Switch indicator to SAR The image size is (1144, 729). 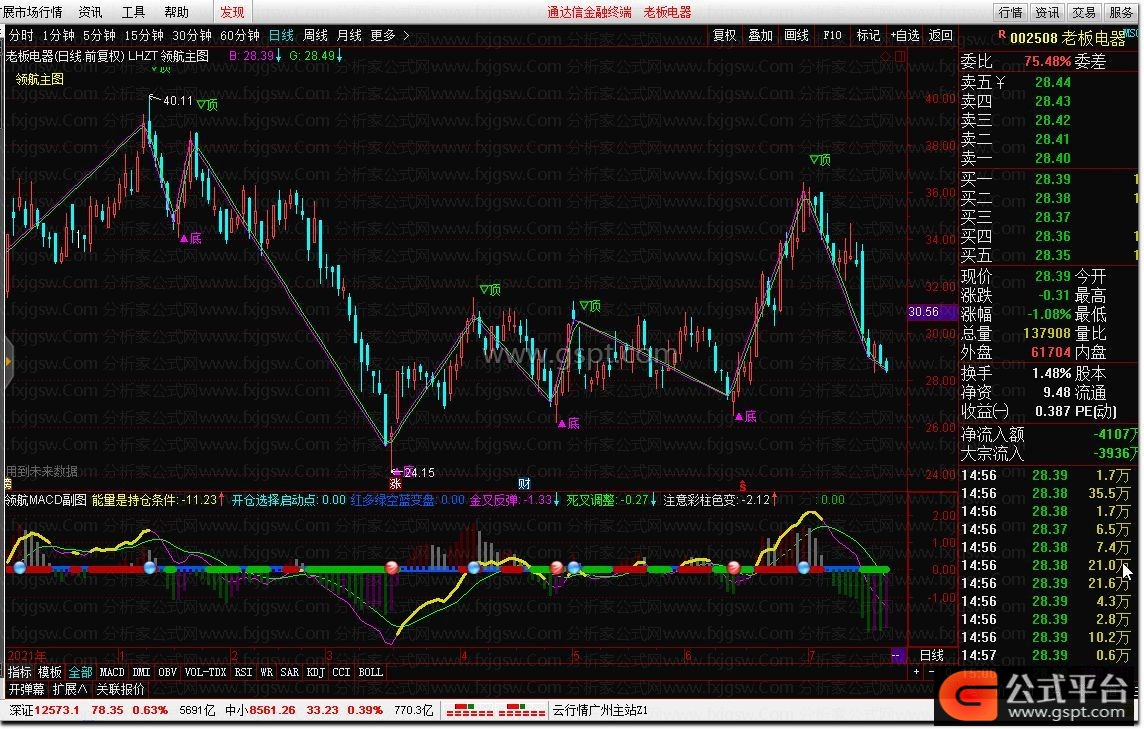click(x=290, y=672)
